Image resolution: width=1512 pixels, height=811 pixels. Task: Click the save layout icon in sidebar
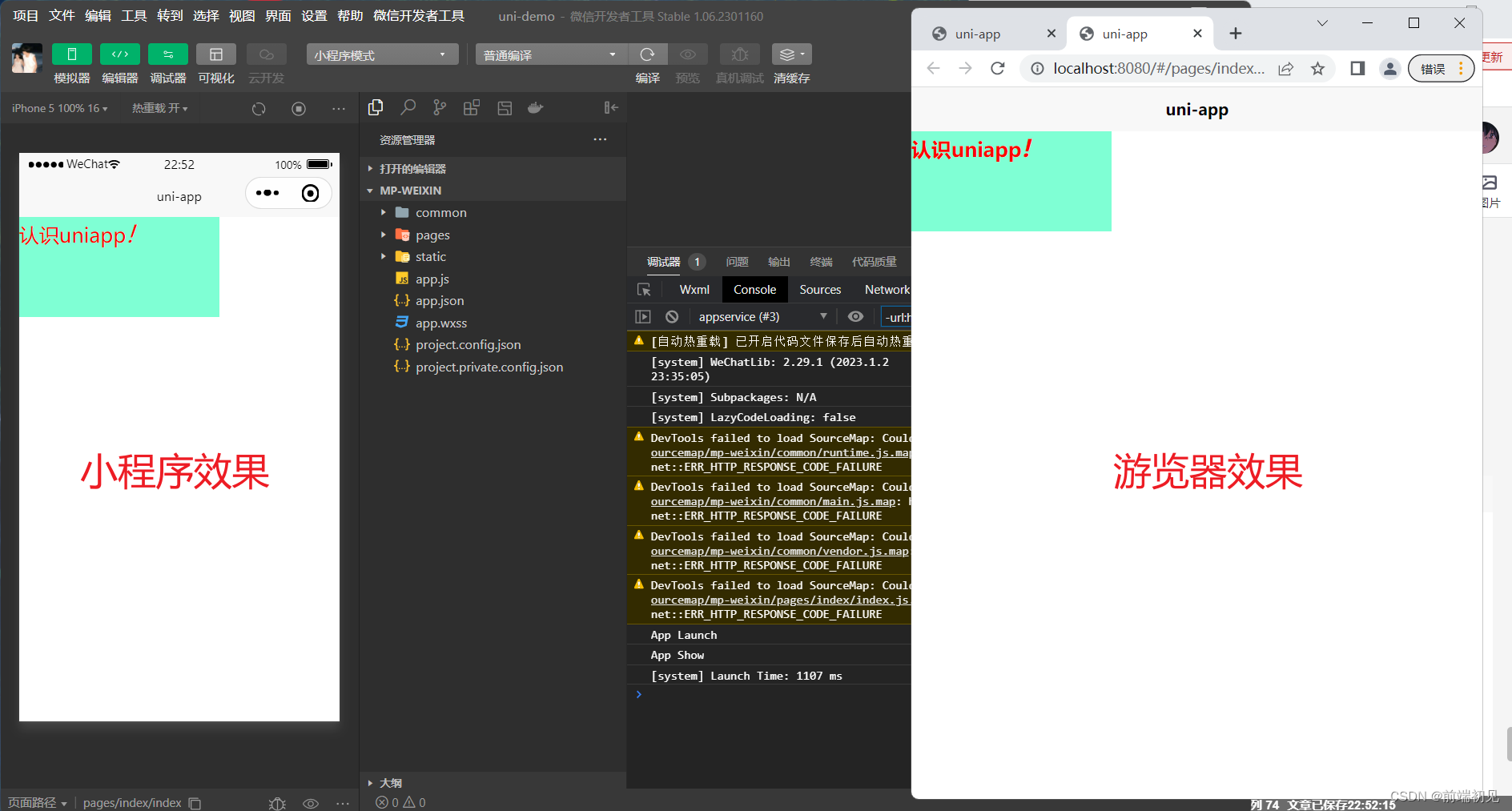click(504, 107)
